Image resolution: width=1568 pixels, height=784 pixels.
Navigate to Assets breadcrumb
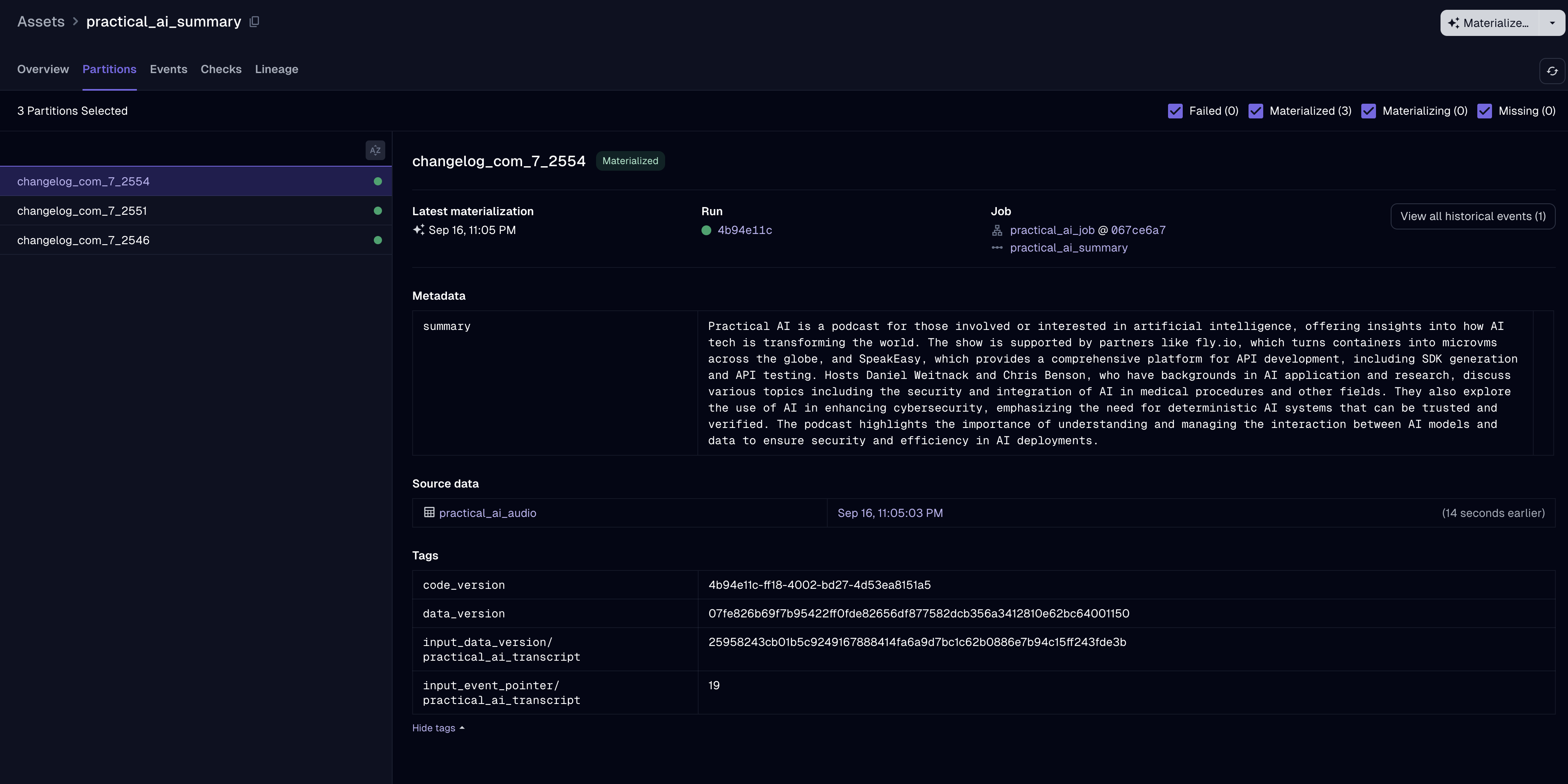tap(41, 22)
